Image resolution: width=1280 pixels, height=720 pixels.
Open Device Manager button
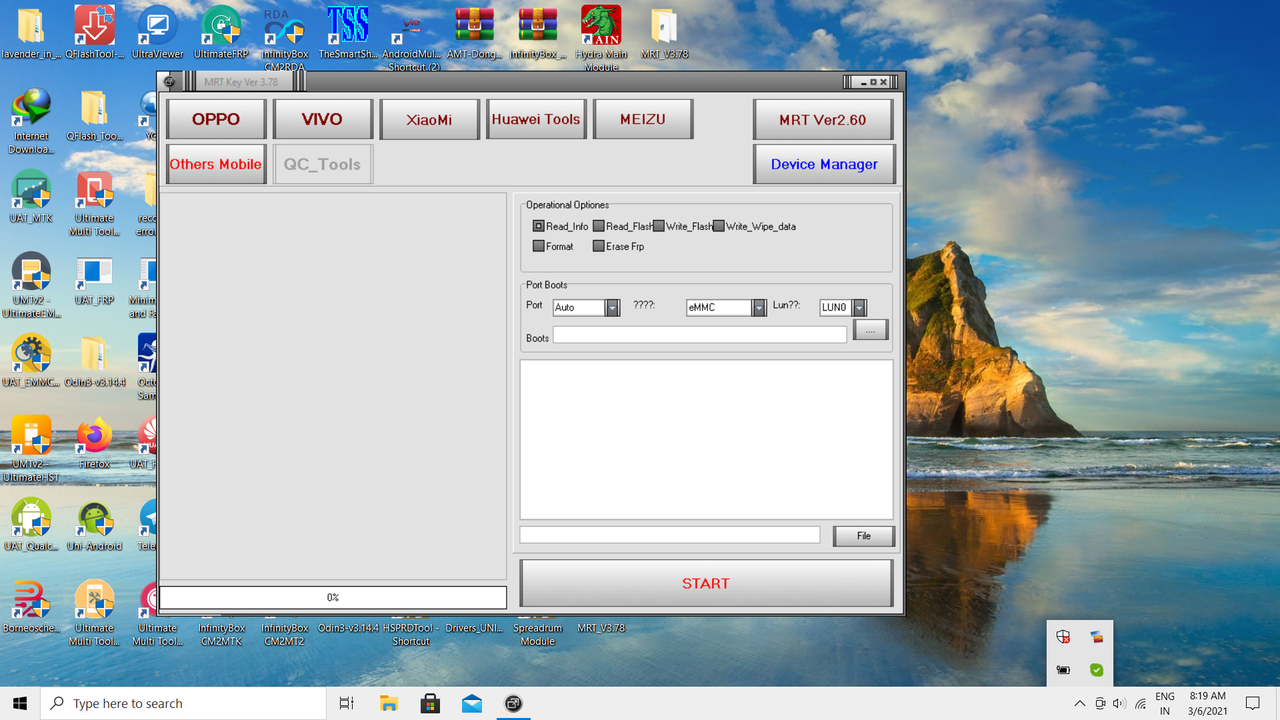[823, 164]
